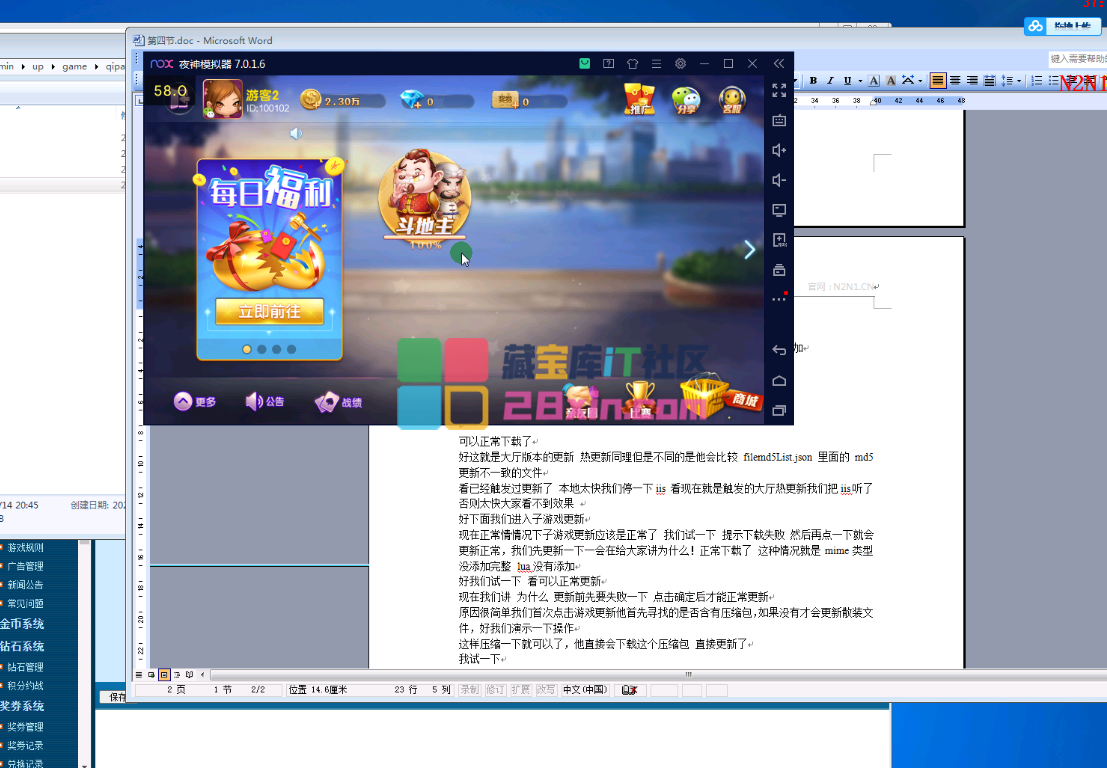The height and width of the screenshot is (768, 1107).
Task: Open 钻石管理 in the left sidebar
Action: (25, 667)
